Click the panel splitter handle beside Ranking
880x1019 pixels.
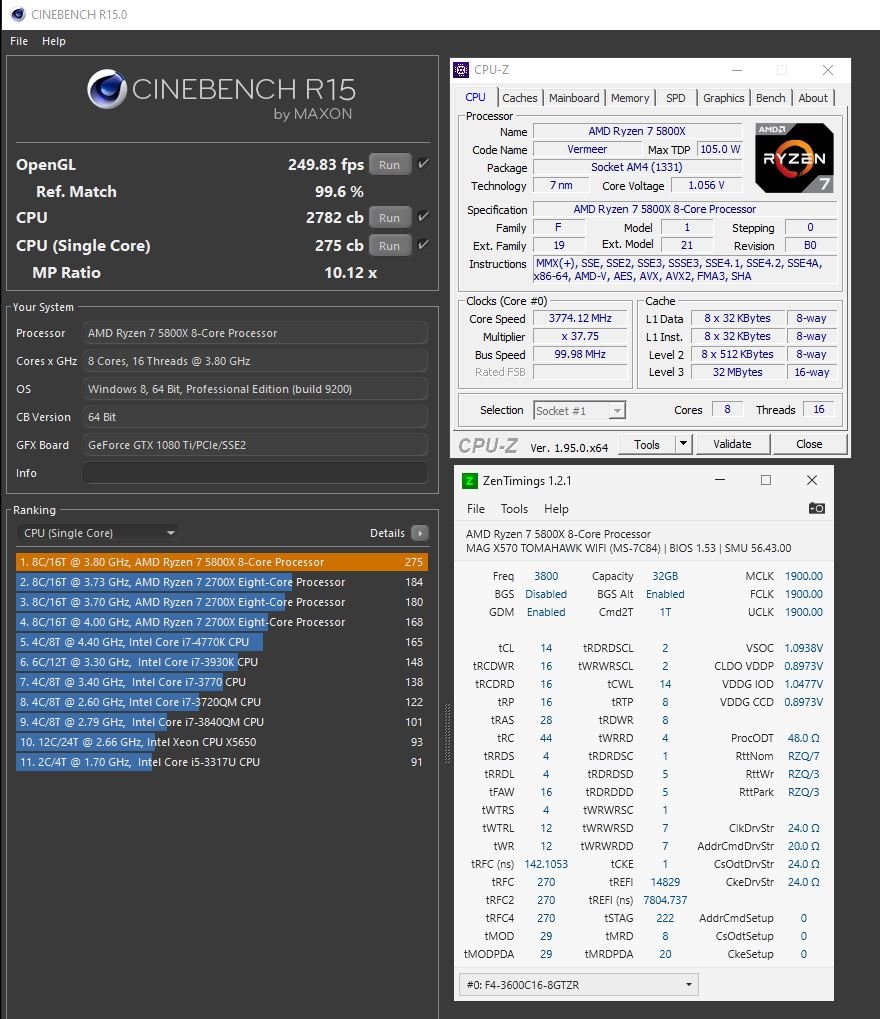click(447, 734)
